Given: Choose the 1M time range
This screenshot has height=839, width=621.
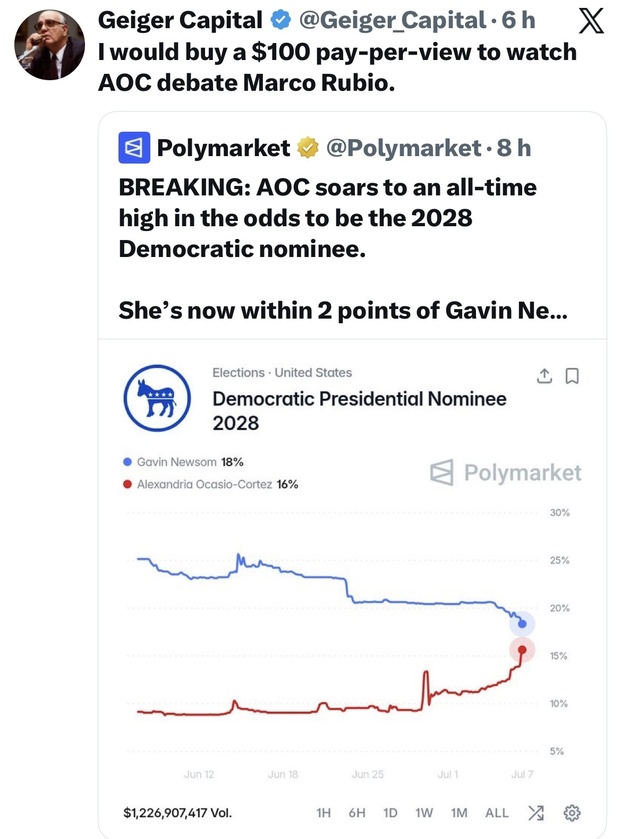Looking at the screenshot, I should point(459,813).
